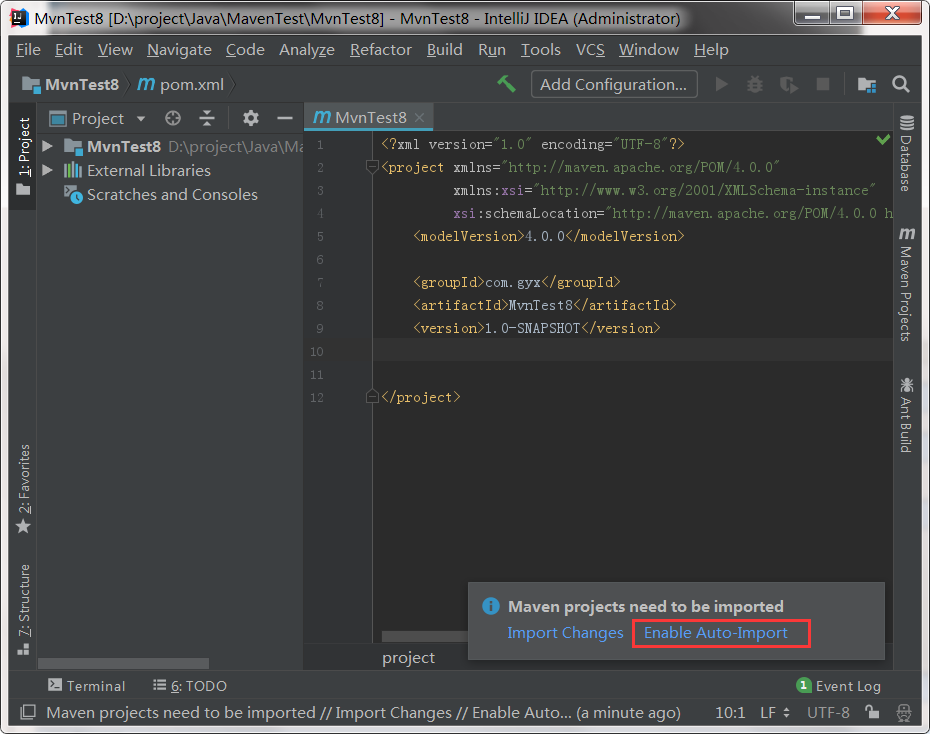This screenshot has width=930, height=734.
Task: Open Database tool window
Action: tap(906, 154)
